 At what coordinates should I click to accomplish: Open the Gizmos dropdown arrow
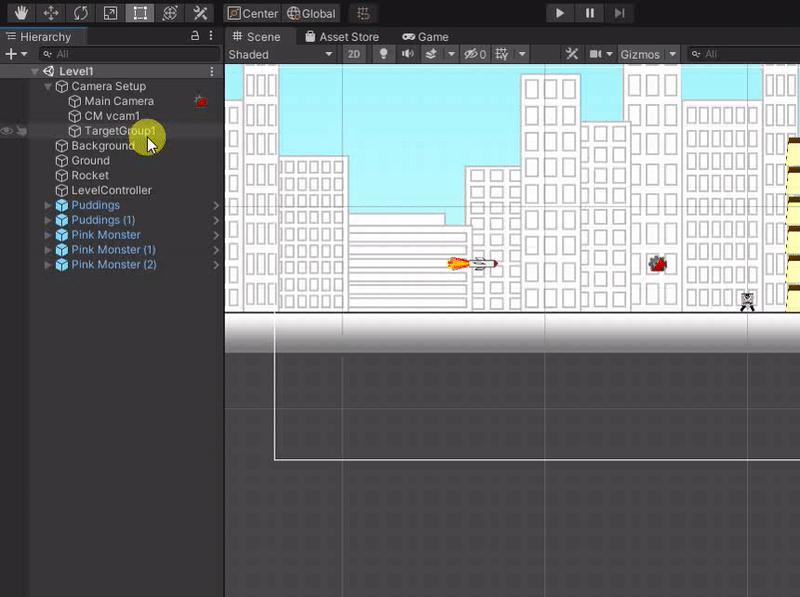pos(672,54)
